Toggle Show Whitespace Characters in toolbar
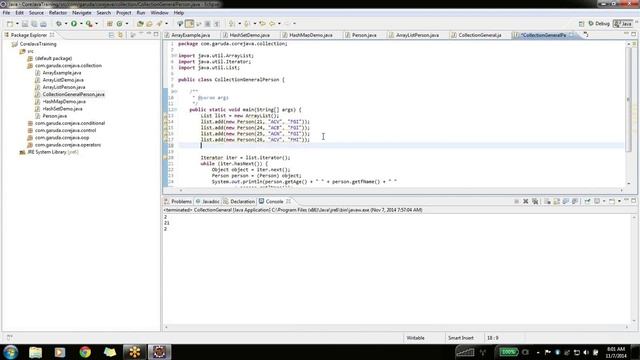This screenshot has height=360, width=640. (x=217, y=24)
